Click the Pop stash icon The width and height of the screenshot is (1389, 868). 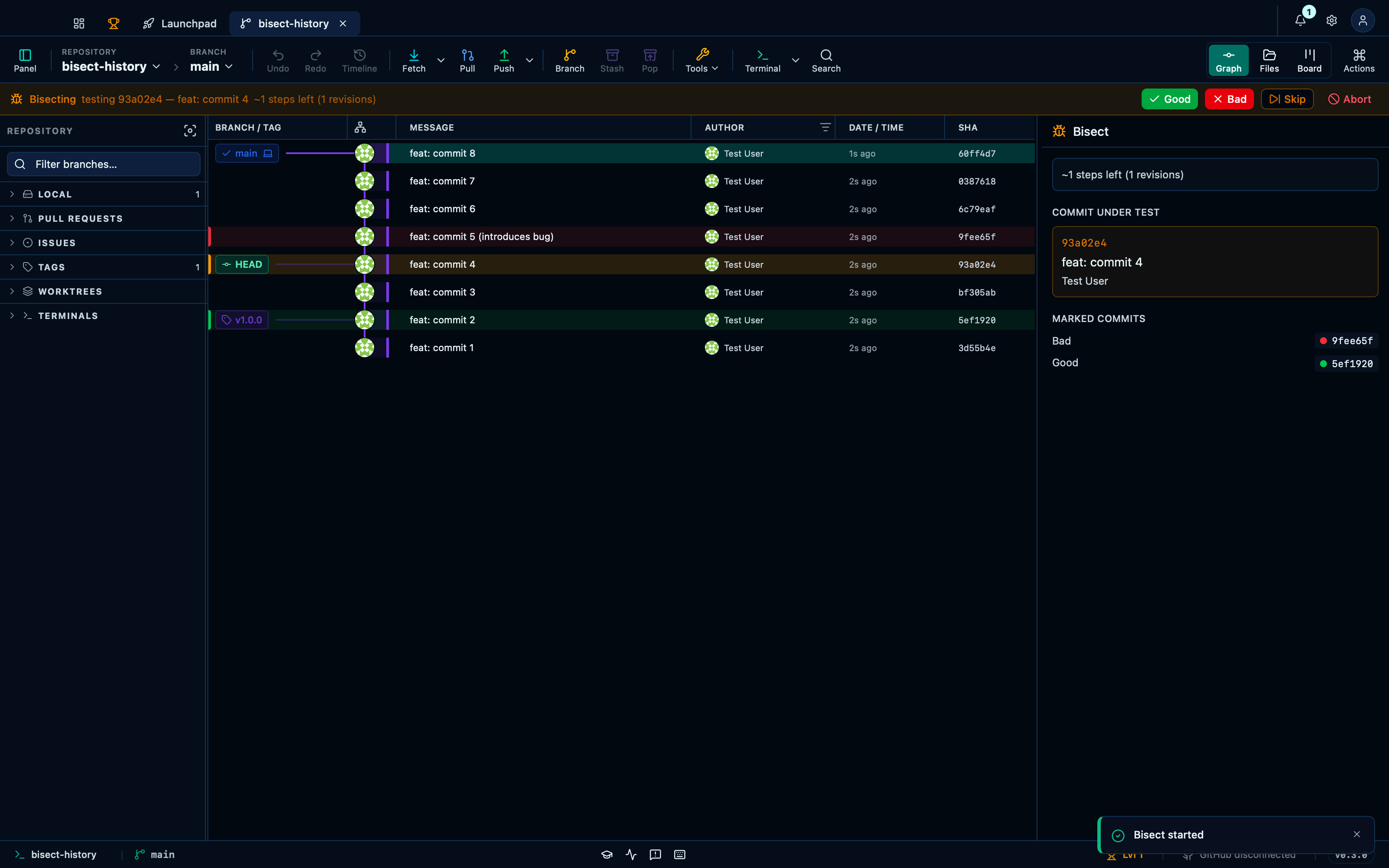pyautogui.click(x=650, y=60)
